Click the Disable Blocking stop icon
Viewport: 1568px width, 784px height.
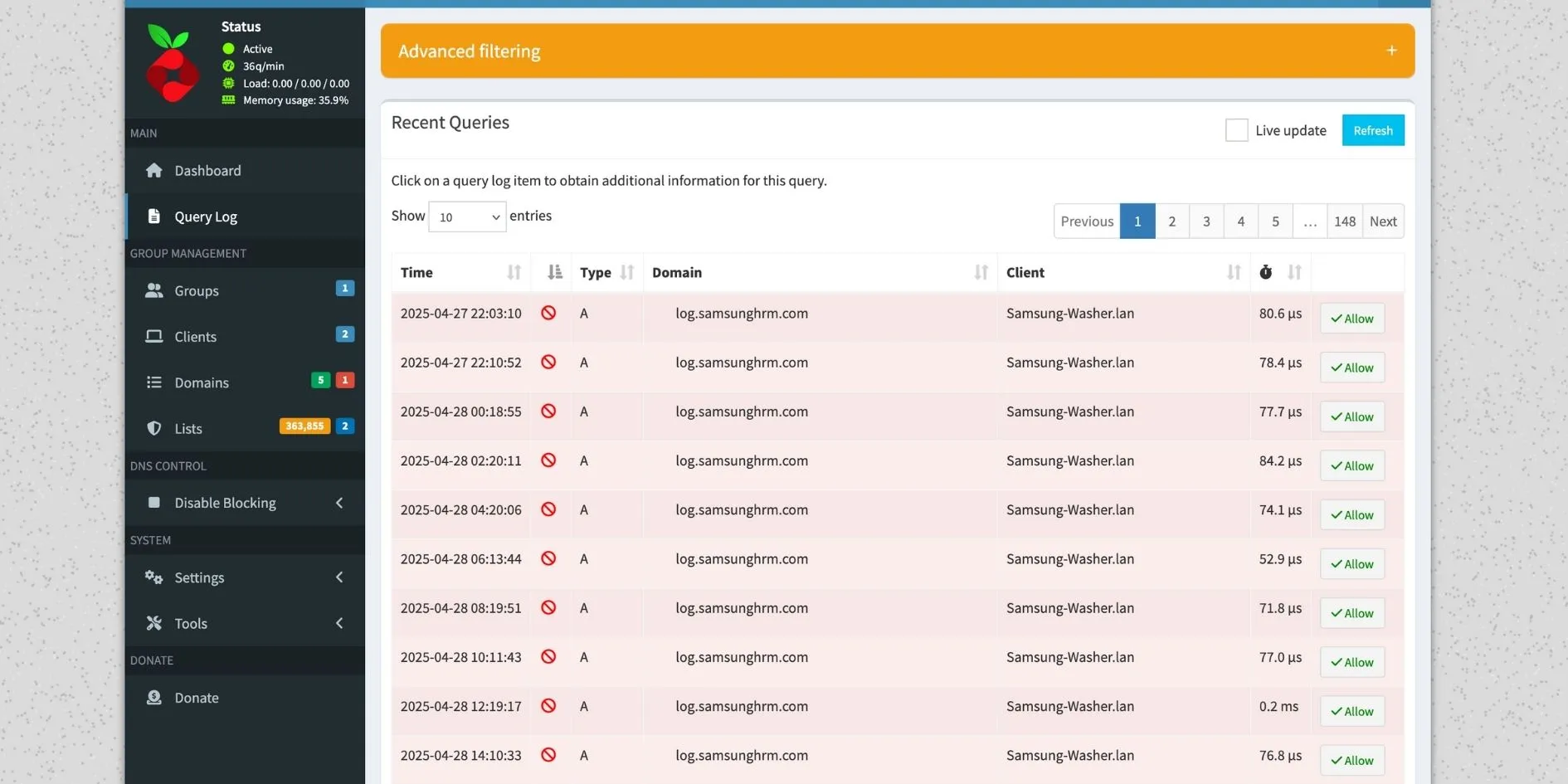(153, 502)
